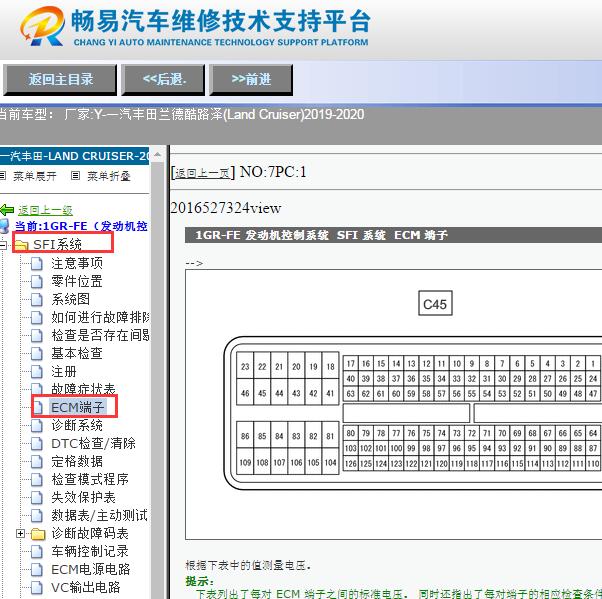
Task: Click the VC输出电路 page icon
Action: click(37, 587)
